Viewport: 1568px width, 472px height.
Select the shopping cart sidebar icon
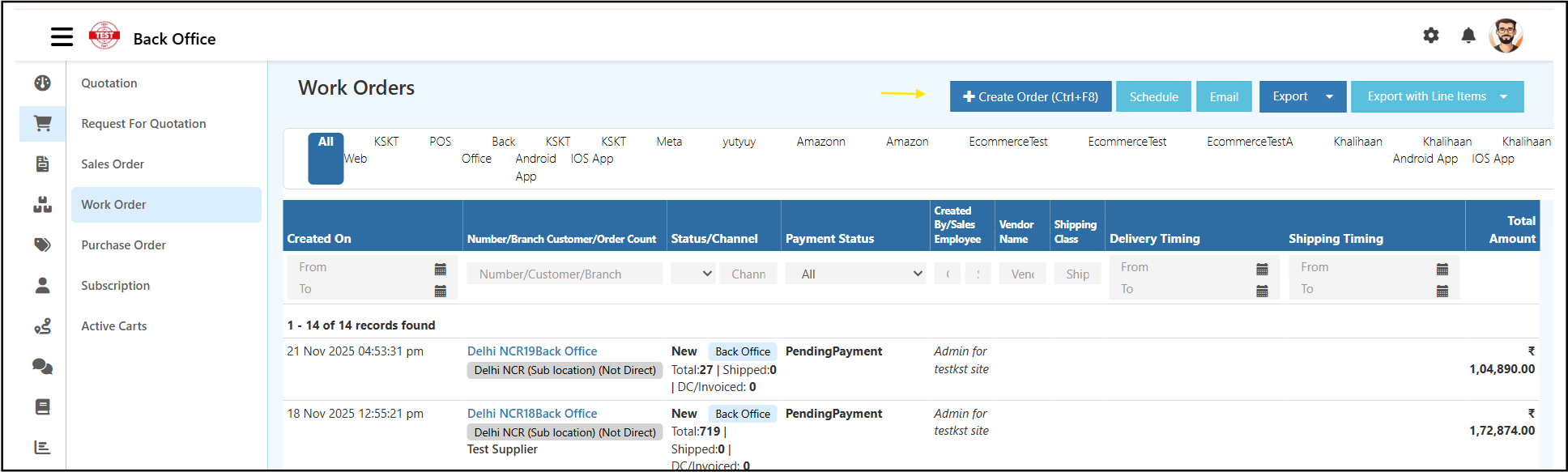[42, 124]
